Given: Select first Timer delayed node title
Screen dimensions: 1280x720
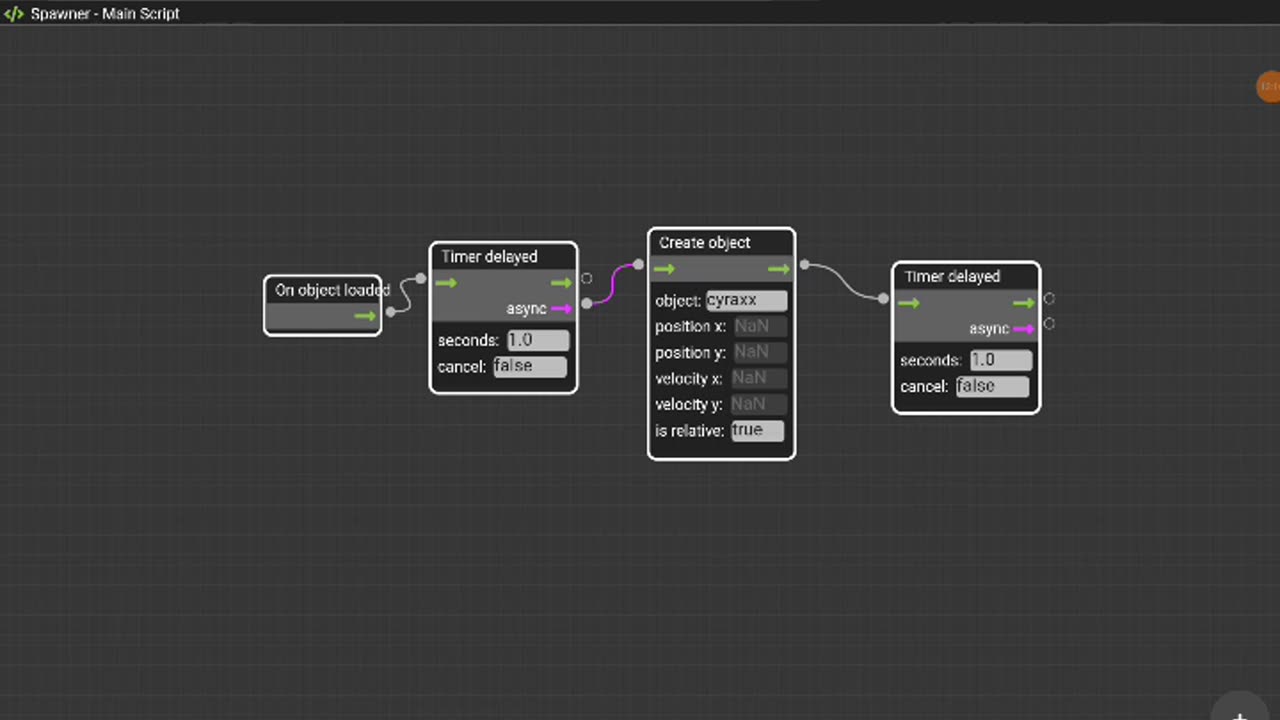Looking at the screenshot, I should click(x=489, y=257).
